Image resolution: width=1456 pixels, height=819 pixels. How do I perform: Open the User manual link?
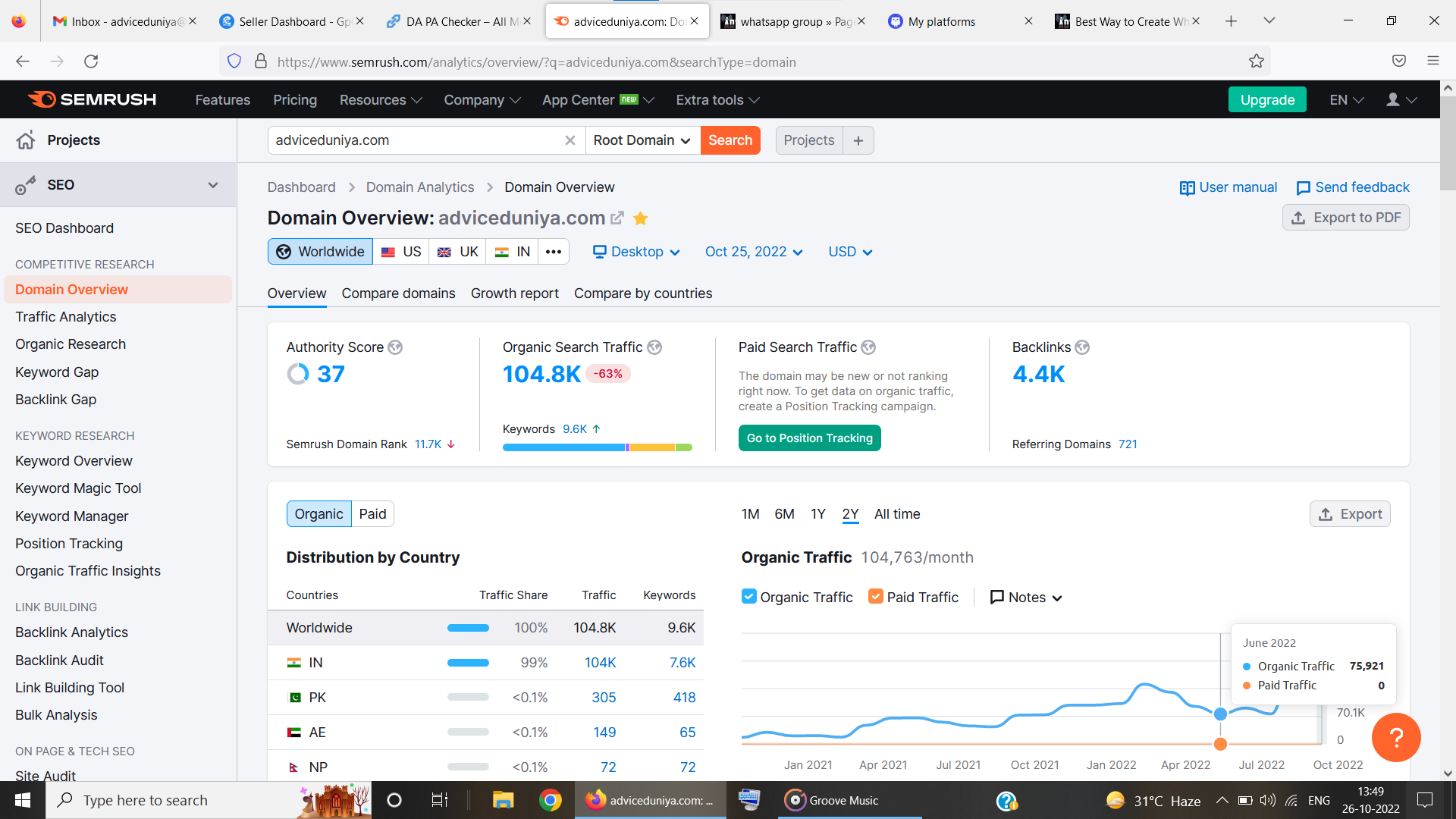[x=1228, y=187]
